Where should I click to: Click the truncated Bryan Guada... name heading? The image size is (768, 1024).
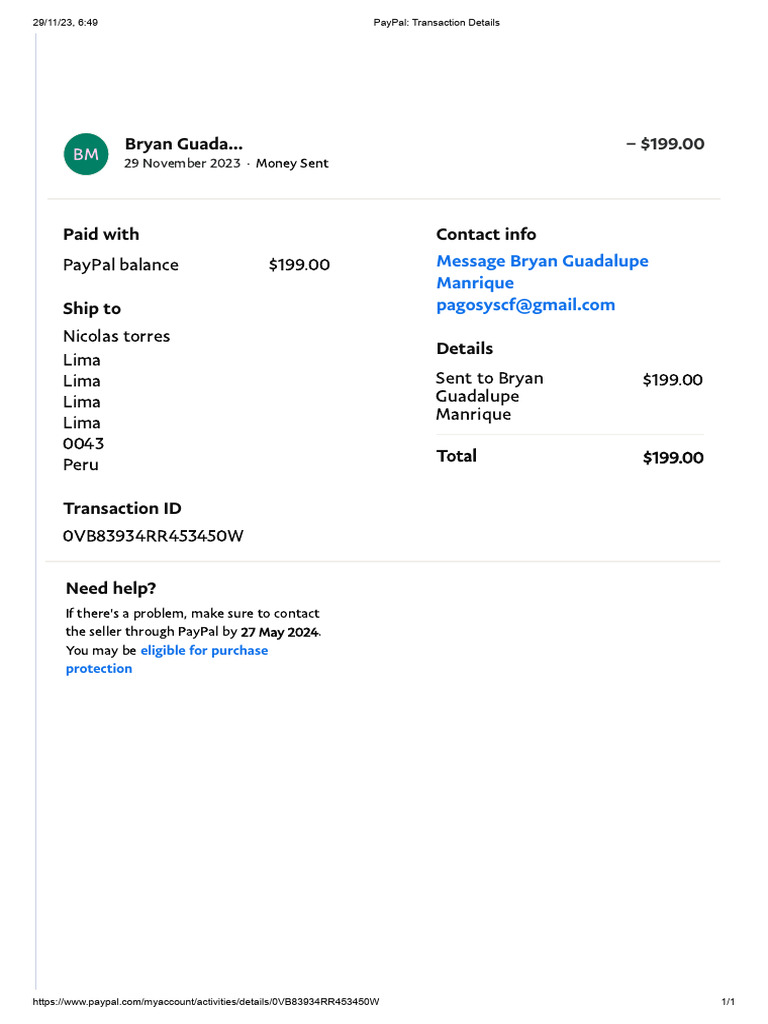coord(183,144)
